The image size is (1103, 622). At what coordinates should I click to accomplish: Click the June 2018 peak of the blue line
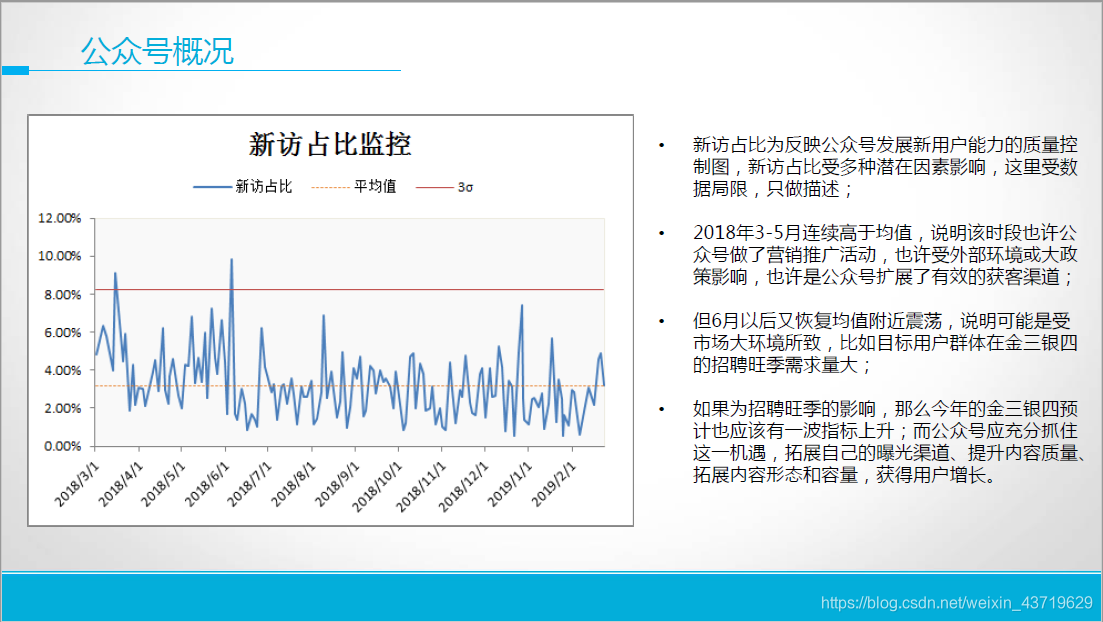(x=231, y=260)
